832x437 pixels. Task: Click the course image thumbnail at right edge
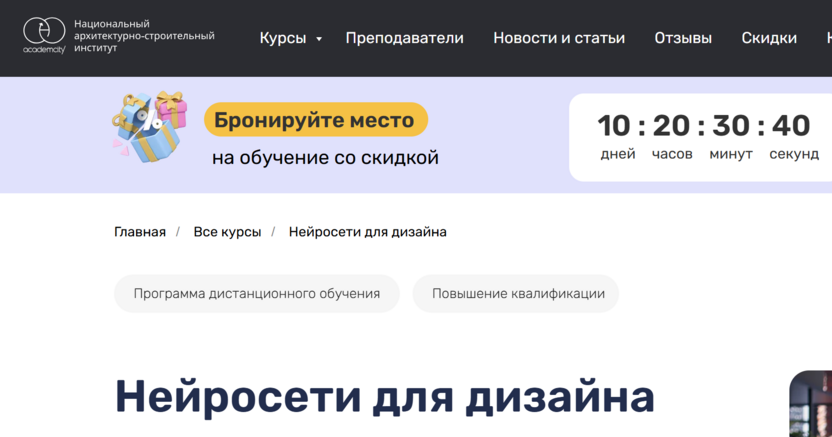tap(811, 404)
